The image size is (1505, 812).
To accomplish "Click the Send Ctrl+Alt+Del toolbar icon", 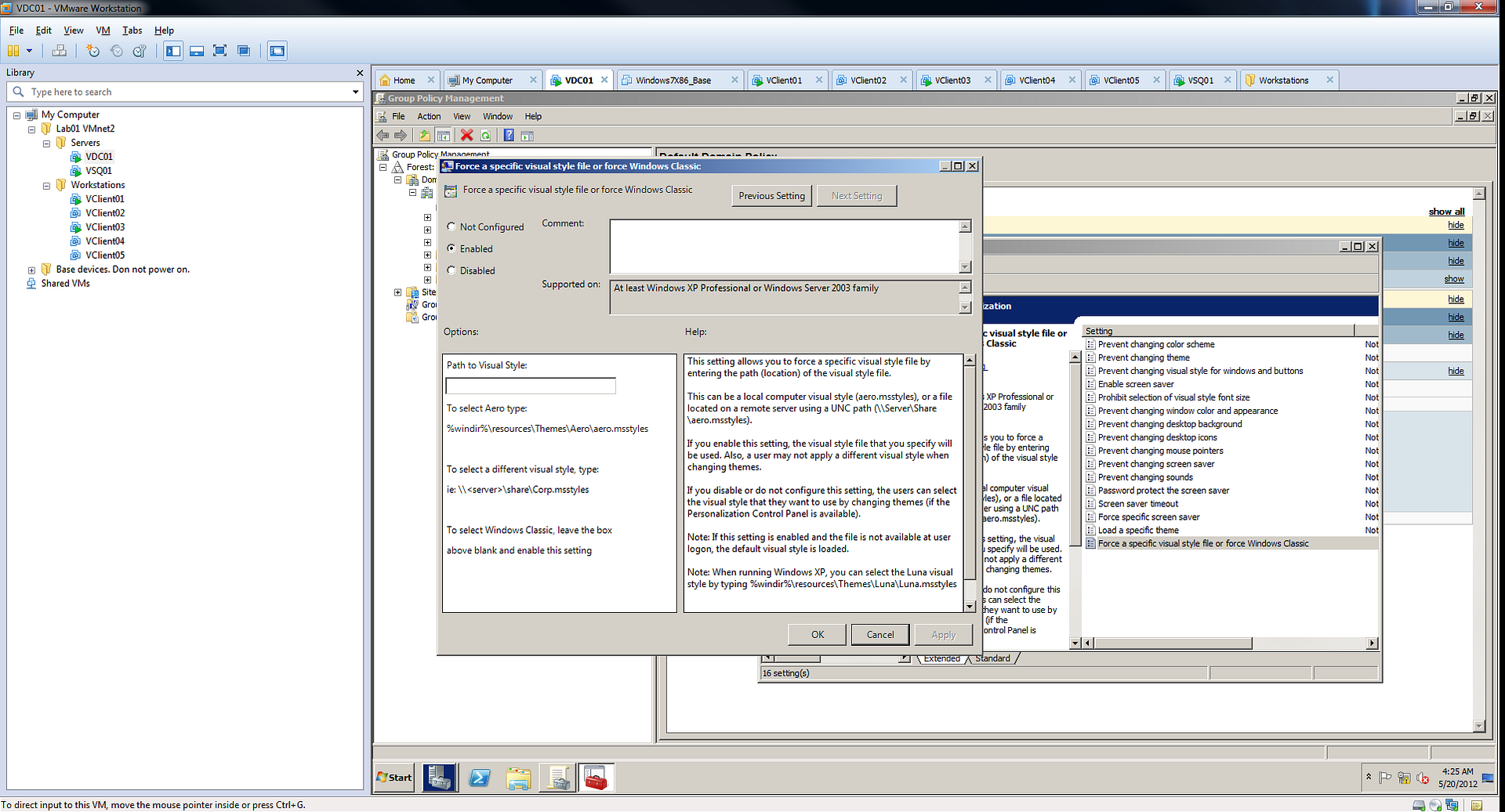I will pyautogui.click(x=59, y=51).
